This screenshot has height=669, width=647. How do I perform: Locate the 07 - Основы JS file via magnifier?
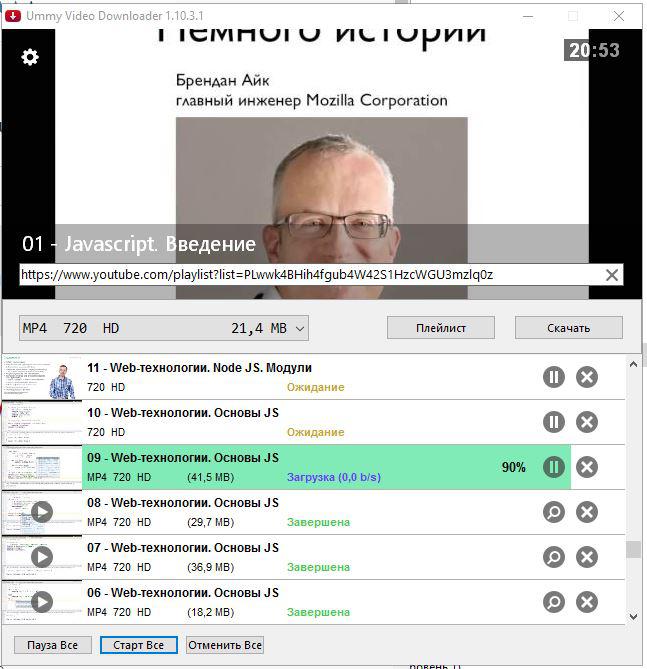(554, 557)
